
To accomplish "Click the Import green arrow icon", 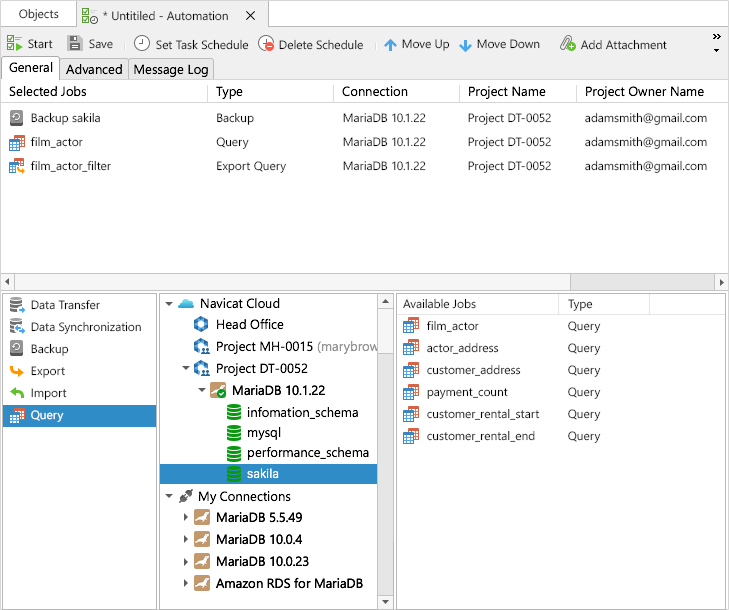I will coord(17,393).
